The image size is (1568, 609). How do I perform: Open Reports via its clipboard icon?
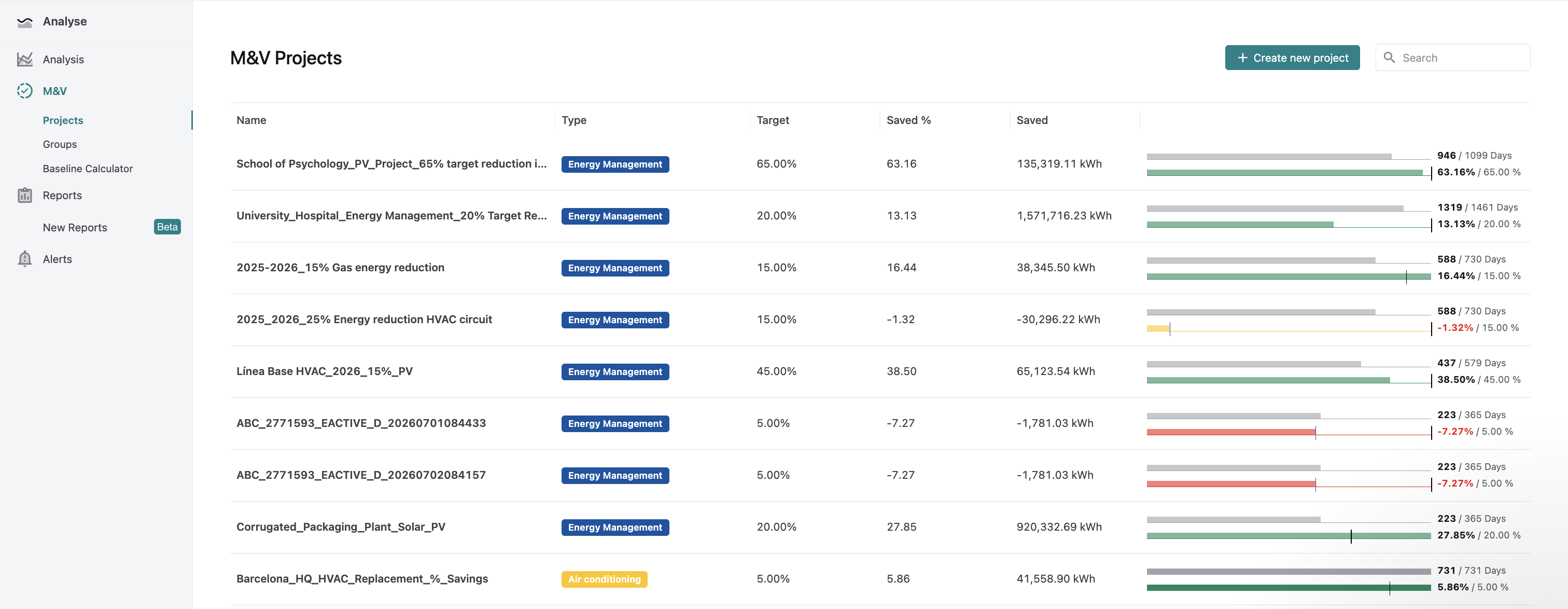click(x=24, y=195)
